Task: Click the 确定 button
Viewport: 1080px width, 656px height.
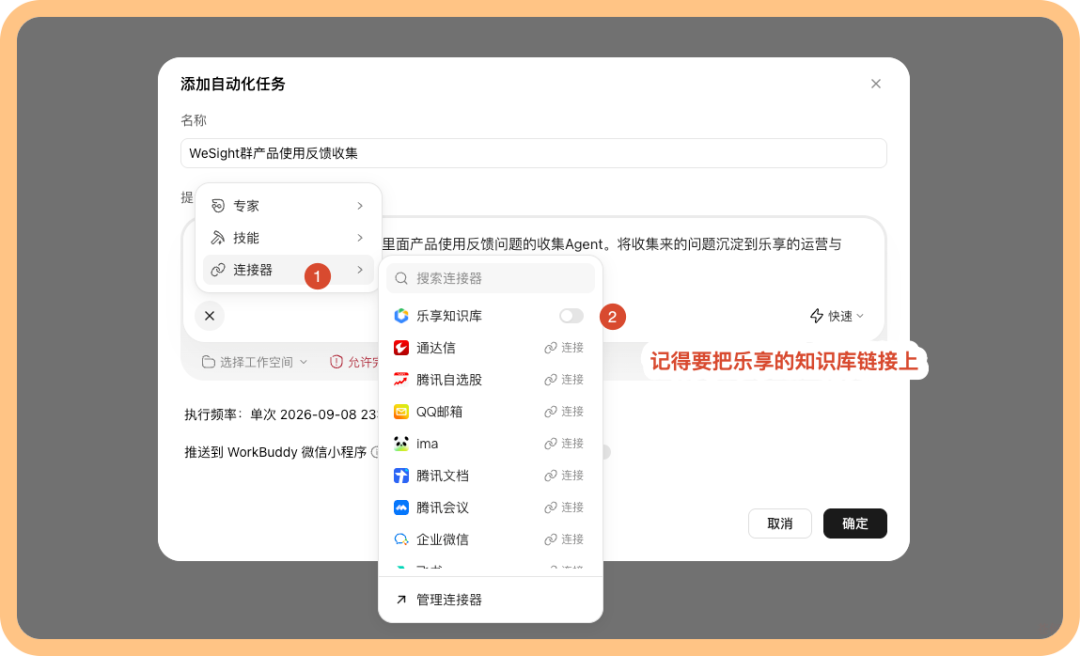Action: (855, 524)
